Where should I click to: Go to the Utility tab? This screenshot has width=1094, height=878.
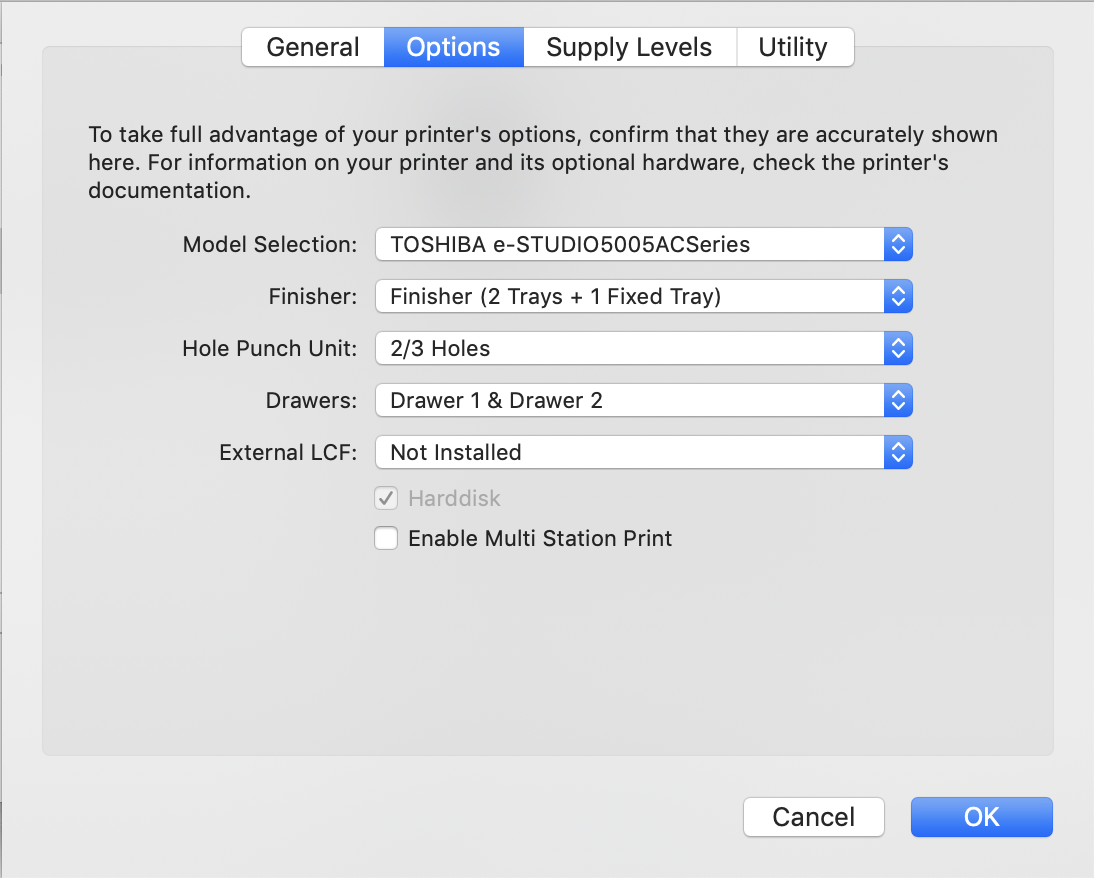[793, 47]
